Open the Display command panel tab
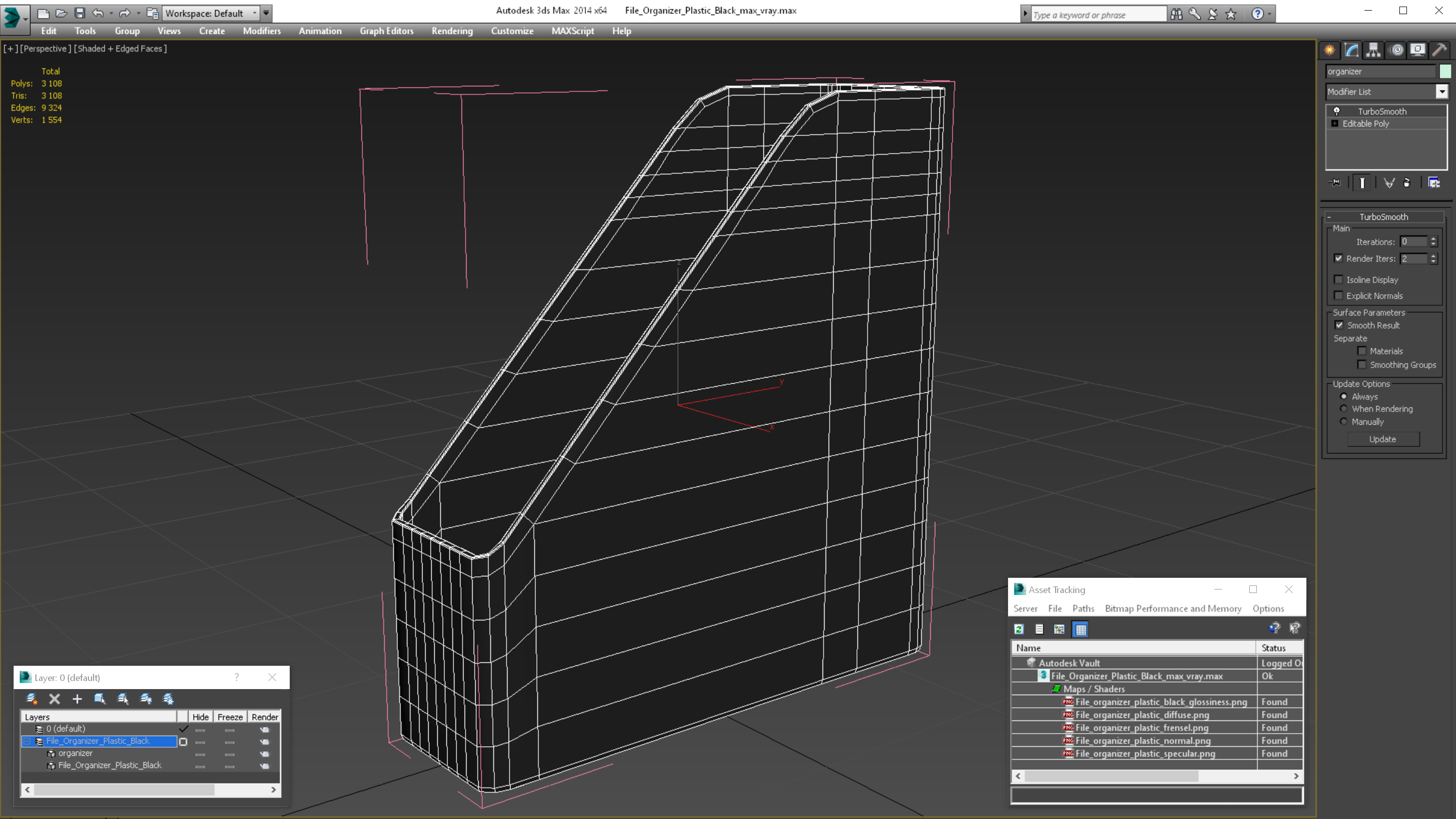Viewport: 1456px width, 819px height. (x=1418, y=50)
